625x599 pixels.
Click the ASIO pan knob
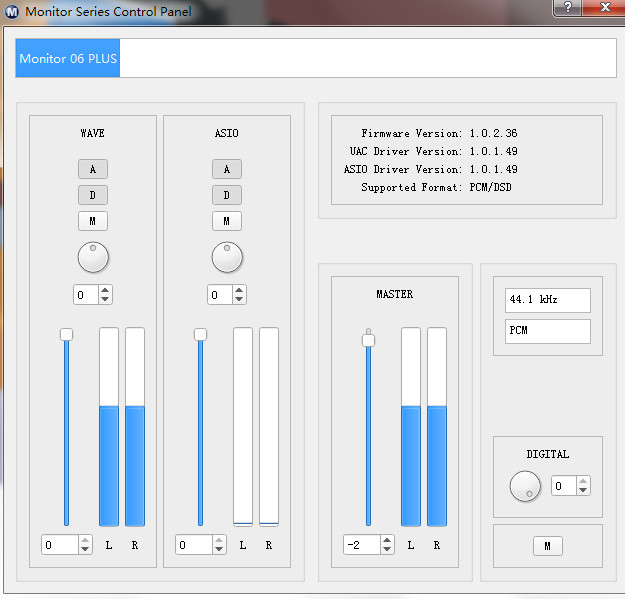227,258
